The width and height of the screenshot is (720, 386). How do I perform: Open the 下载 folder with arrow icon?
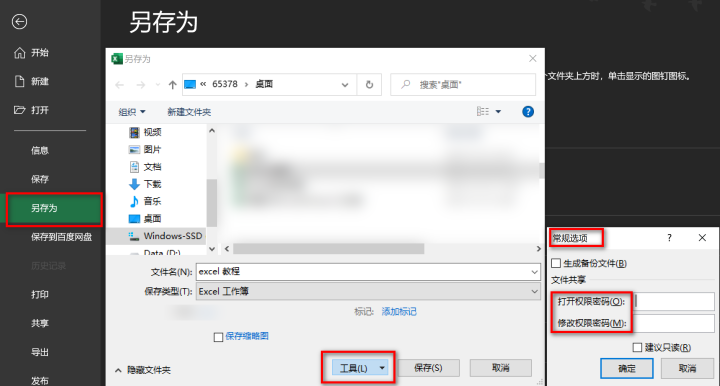pyautogui.click(x=145, y=184)
